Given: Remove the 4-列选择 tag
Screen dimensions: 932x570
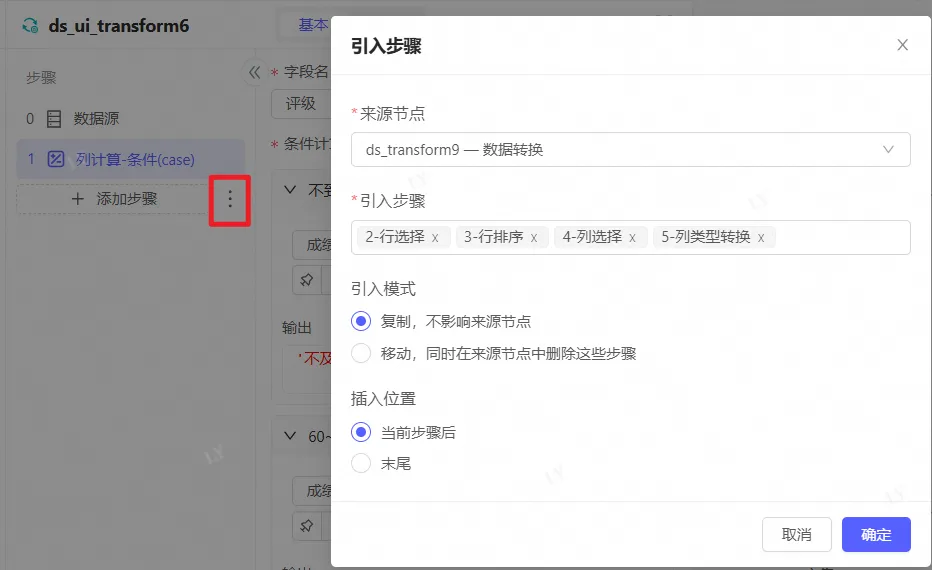Looking at the screenshot, I should [632, 238].
